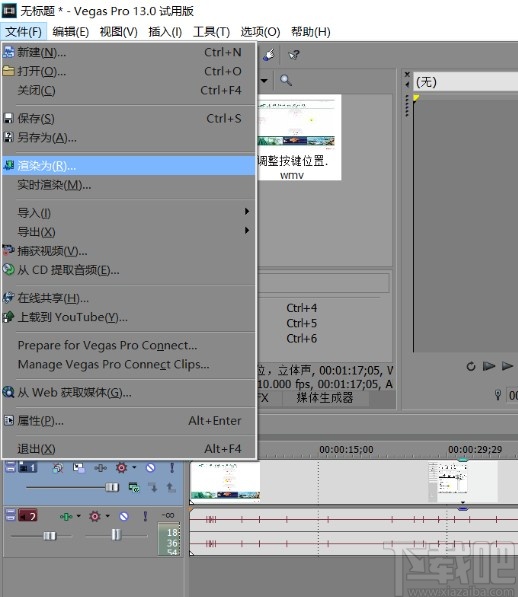Viewport: 518px width, 597px height.
Task: Toggle track 1 bypass motion blur icon
Action: click(58, 468)
